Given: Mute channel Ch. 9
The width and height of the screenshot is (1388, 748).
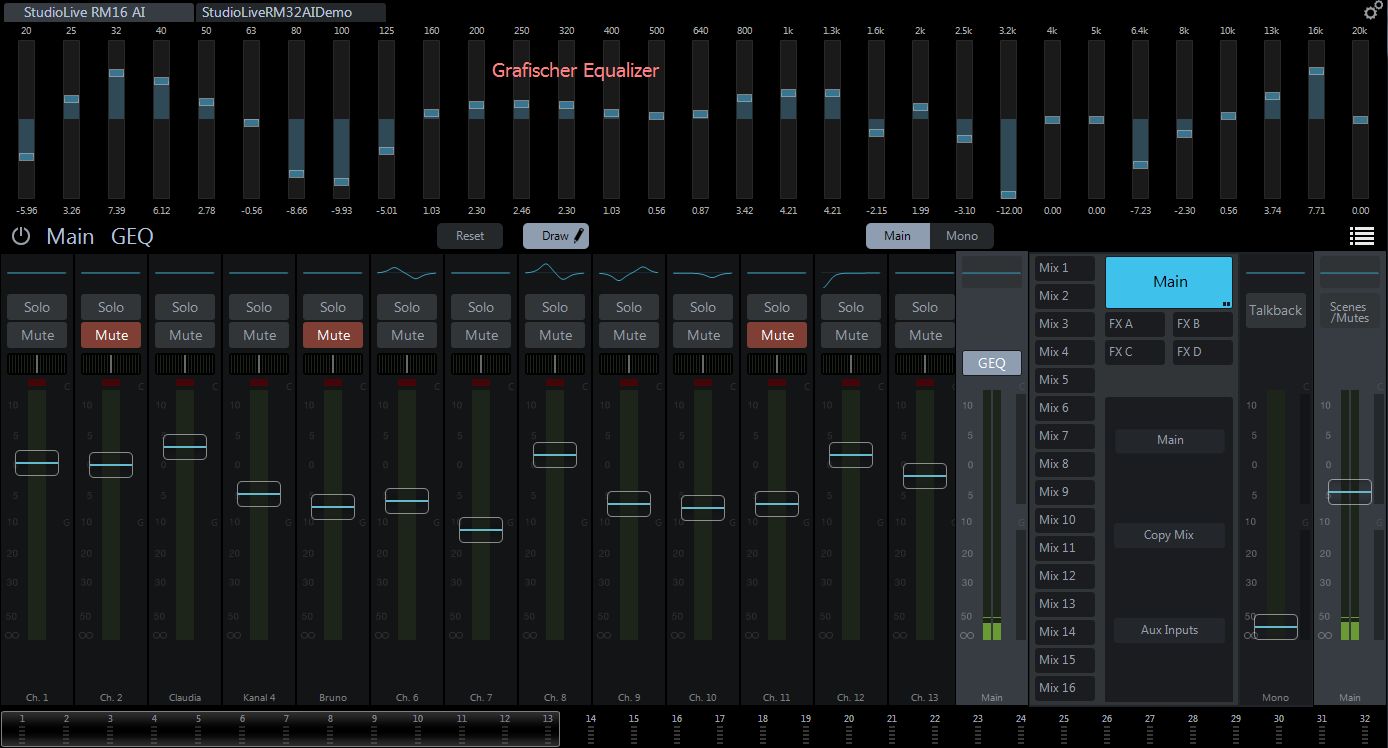Looking at the screenshot, I should 629,335.
